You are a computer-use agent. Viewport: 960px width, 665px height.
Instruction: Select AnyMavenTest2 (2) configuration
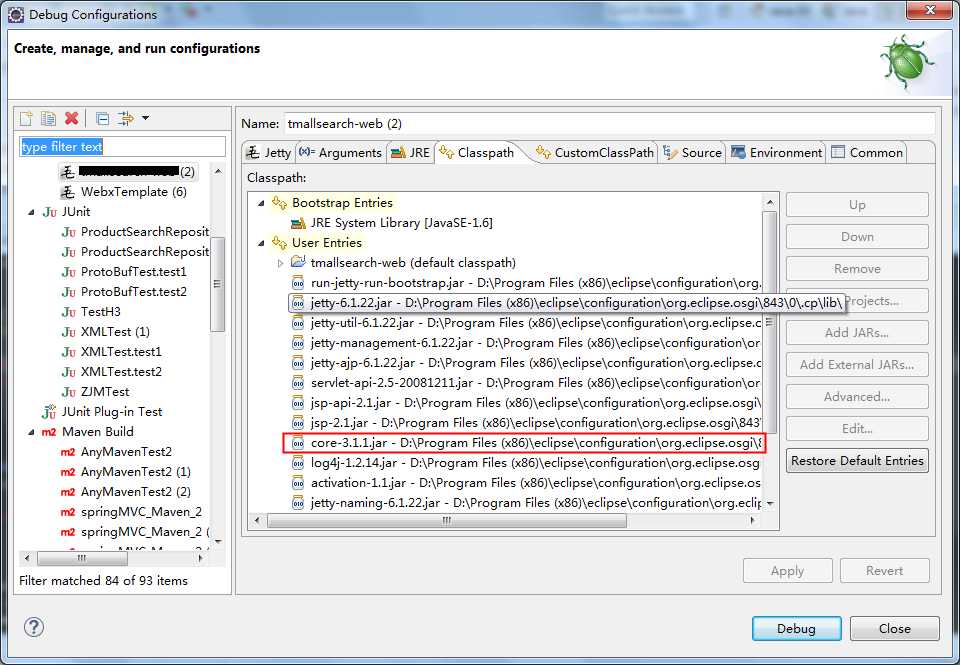point(135,492)
